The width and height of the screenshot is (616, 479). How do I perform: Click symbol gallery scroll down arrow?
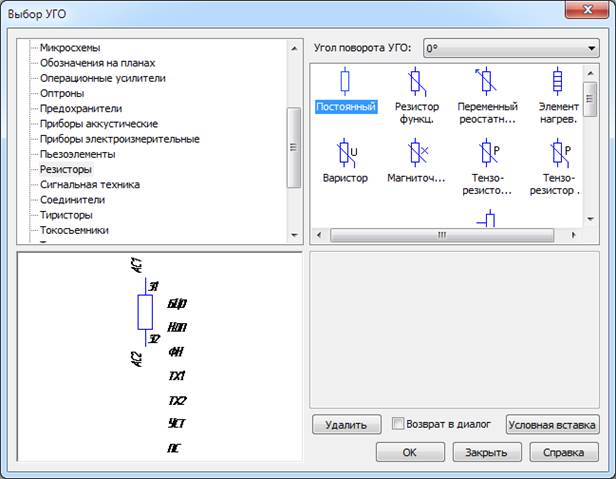tap(590, 219)
